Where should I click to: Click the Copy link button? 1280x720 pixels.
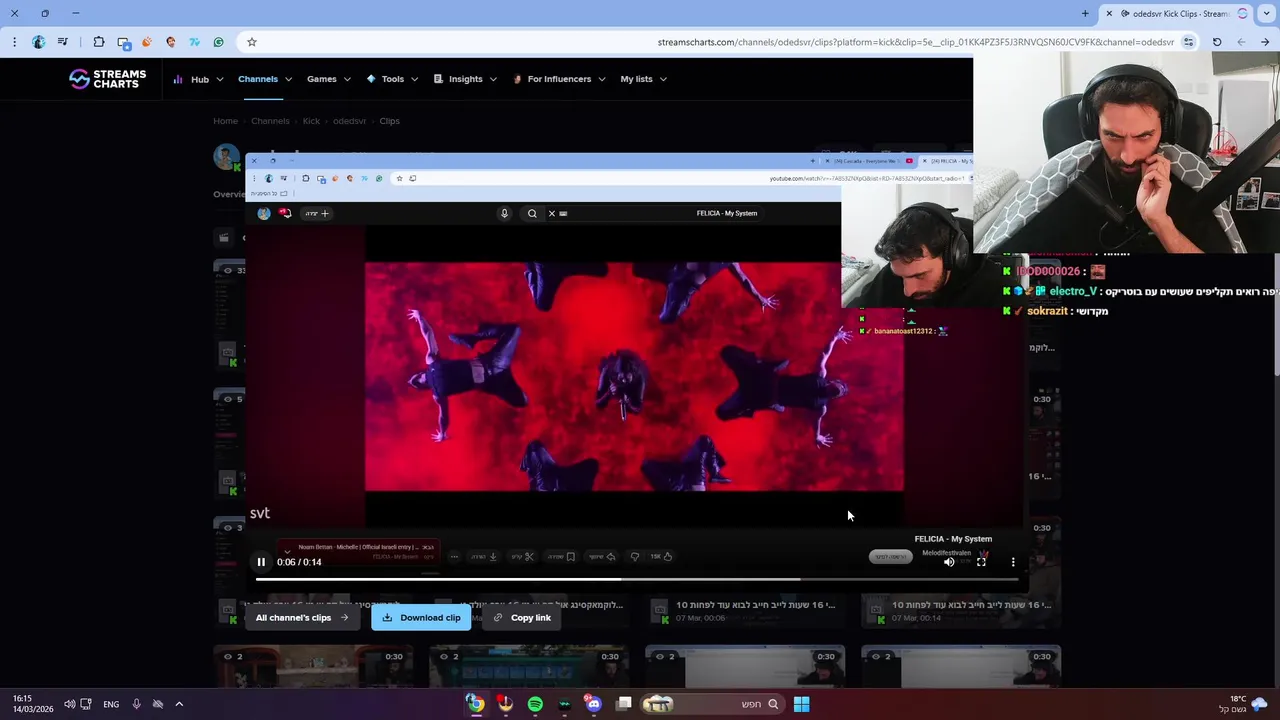coord(522,618)
